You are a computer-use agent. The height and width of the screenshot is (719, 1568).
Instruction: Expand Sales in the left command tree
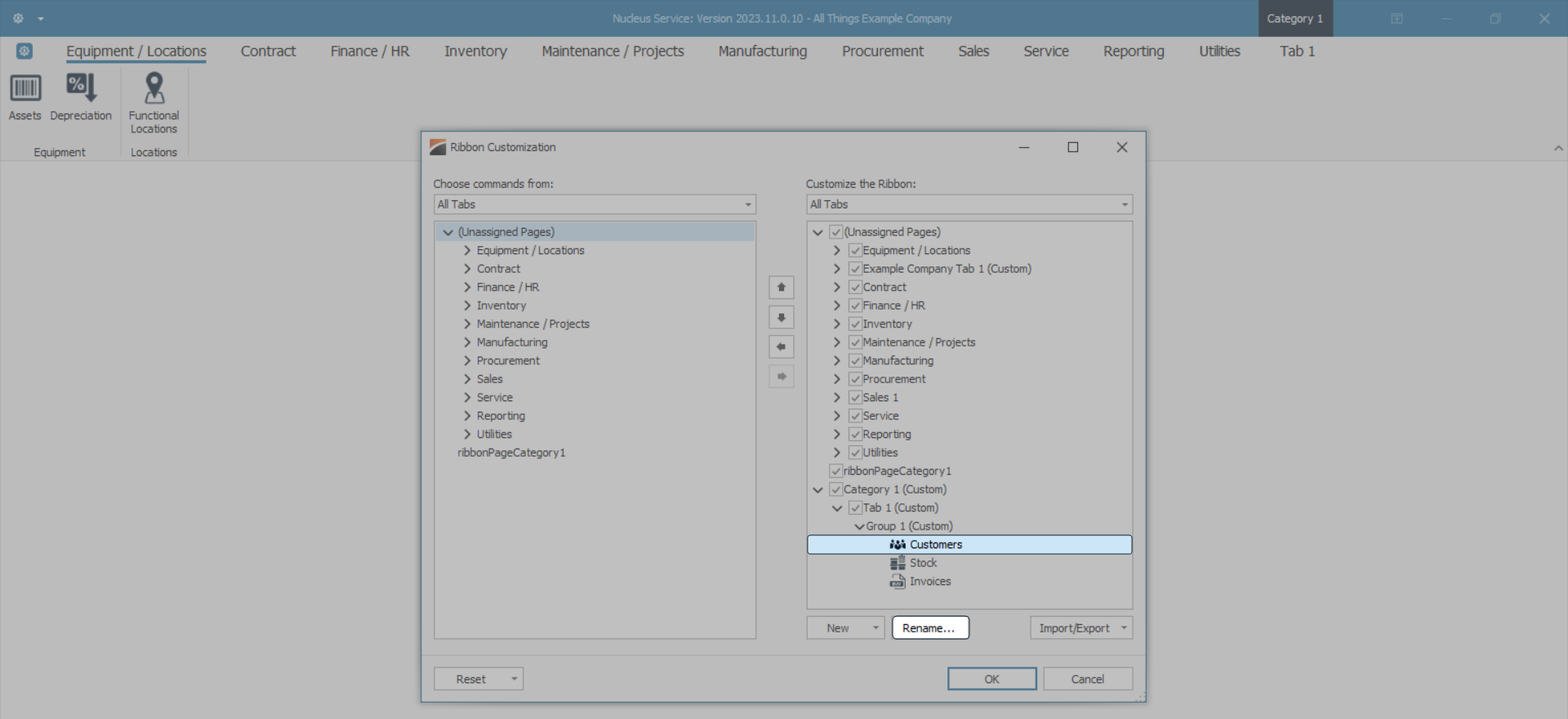click(x=467, y=379)
